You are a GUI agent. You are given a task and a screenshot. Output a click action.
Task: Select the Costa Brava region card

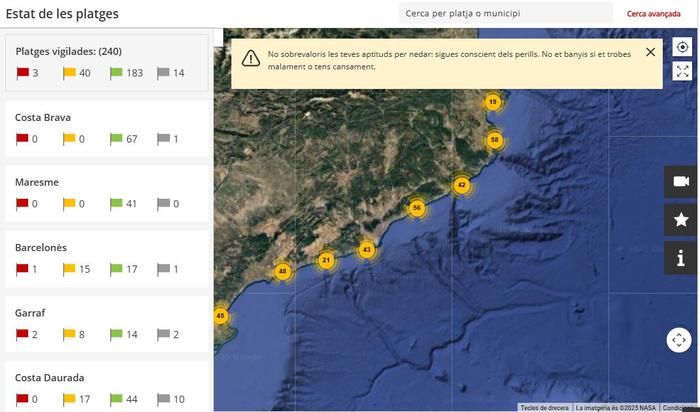click(x=107, y=128)
